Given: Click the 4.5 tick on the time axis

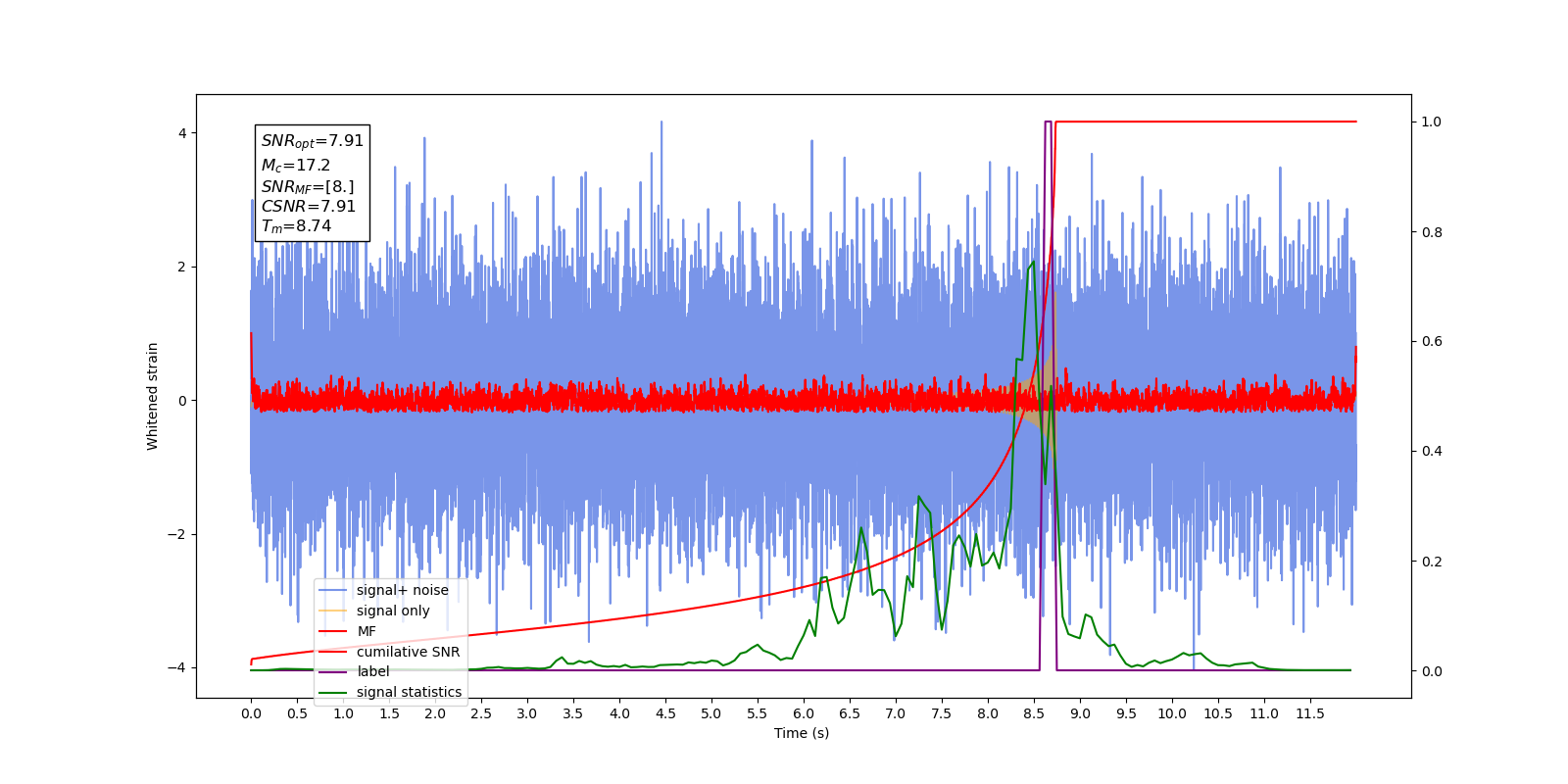Looking at the screenshot, I should [x=665, y=713].
